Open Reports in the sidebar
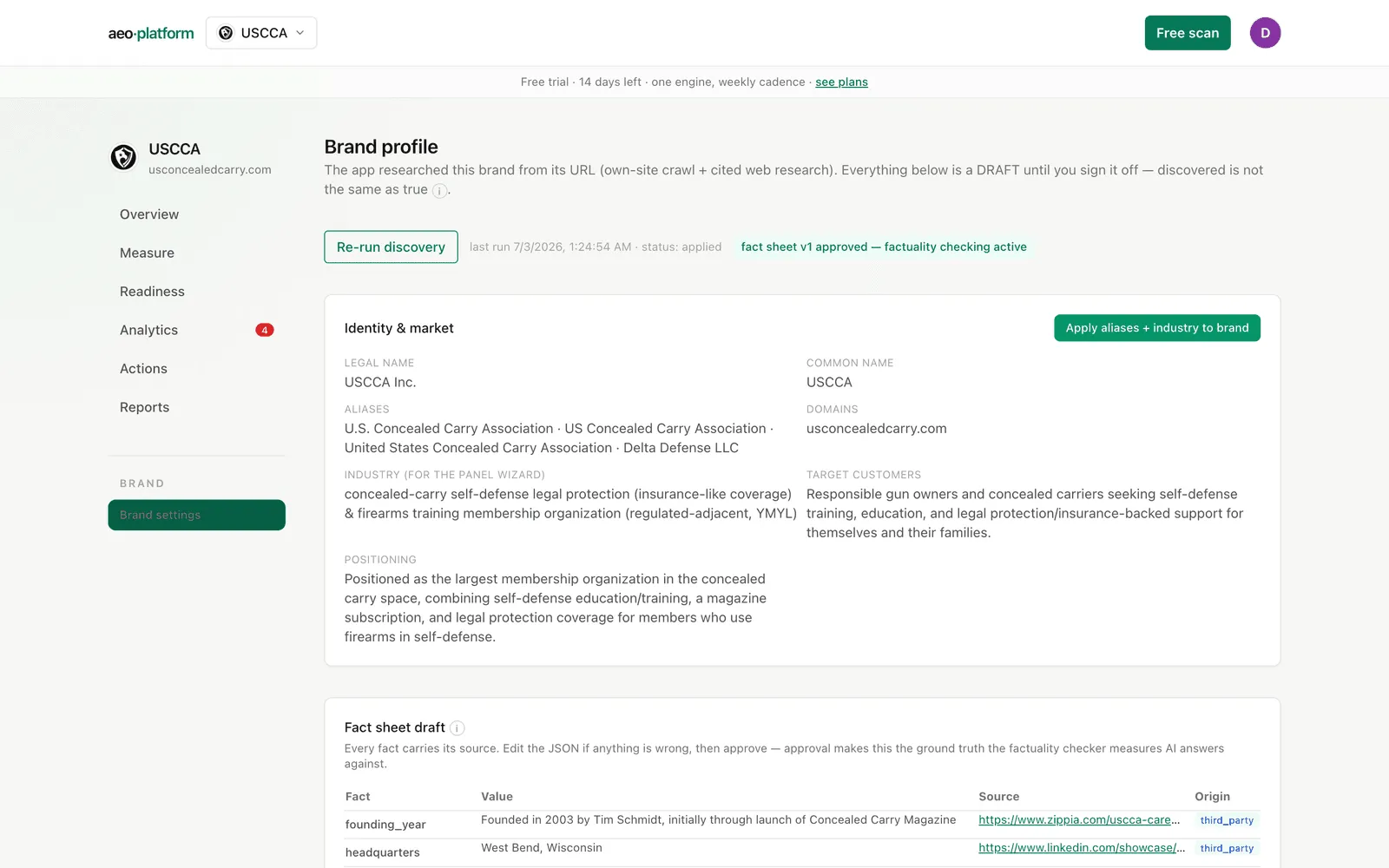Viewport: 1389px width, 868px height. [144, 407]
